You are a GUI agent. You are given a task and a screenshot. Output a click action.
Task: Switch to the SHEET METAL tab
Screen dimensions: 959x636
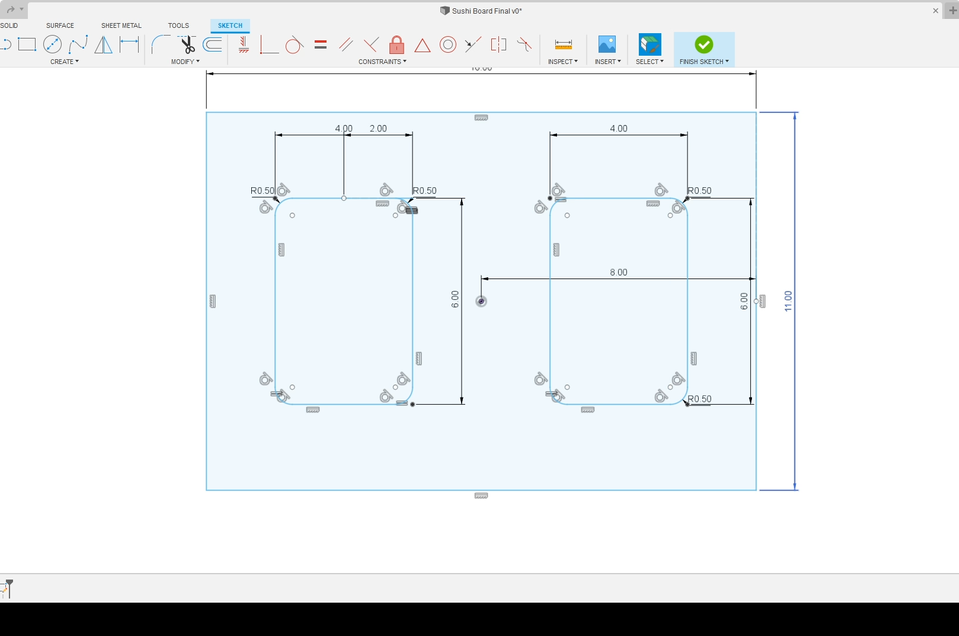point(121,26)
